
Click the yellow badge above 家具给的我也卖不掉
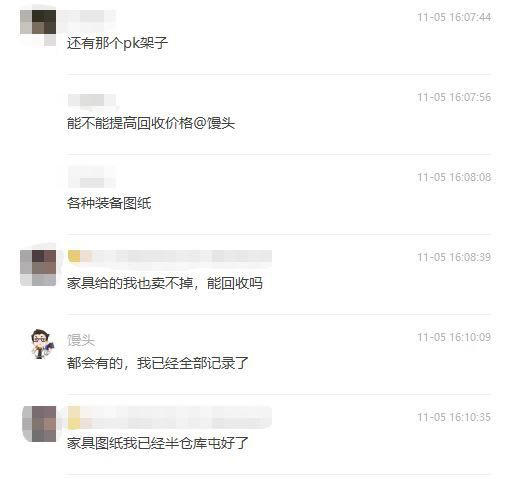click(x=74, y=256)
